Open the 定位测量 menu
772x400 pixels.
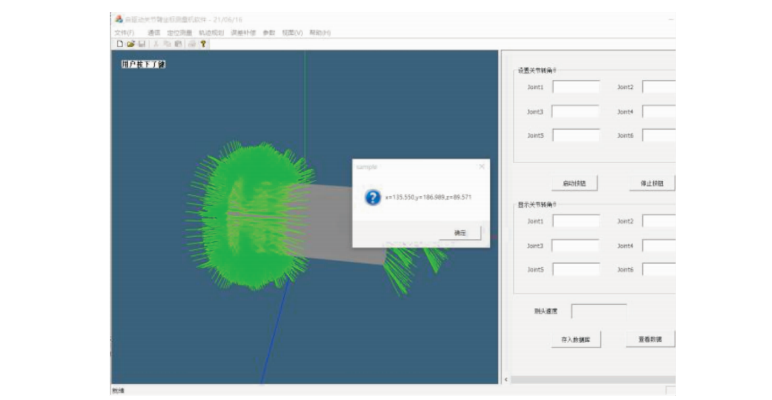tap(180, 33)
